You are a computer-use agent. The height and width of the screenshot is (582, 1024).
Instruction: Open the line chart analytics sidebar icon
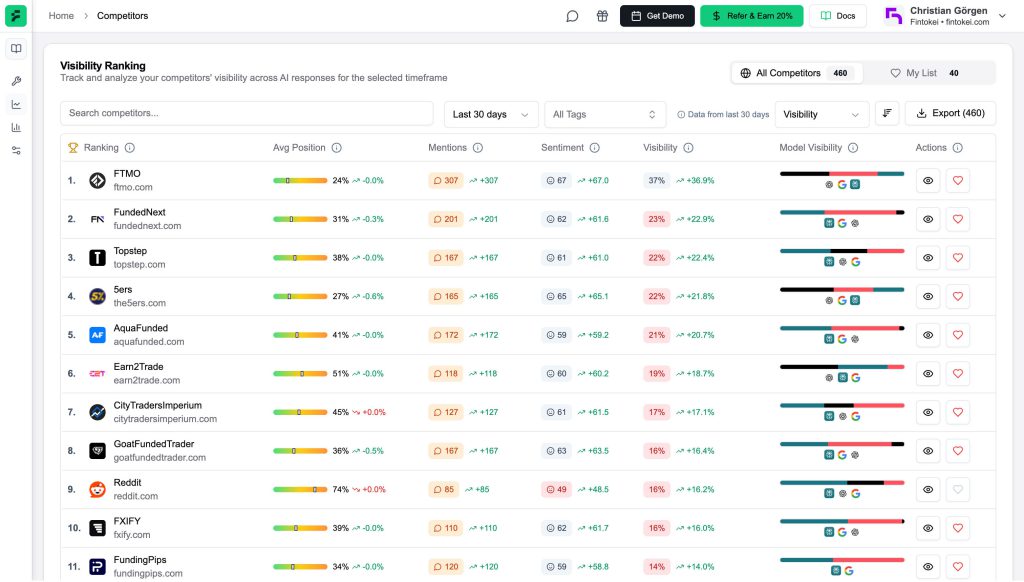16,104
